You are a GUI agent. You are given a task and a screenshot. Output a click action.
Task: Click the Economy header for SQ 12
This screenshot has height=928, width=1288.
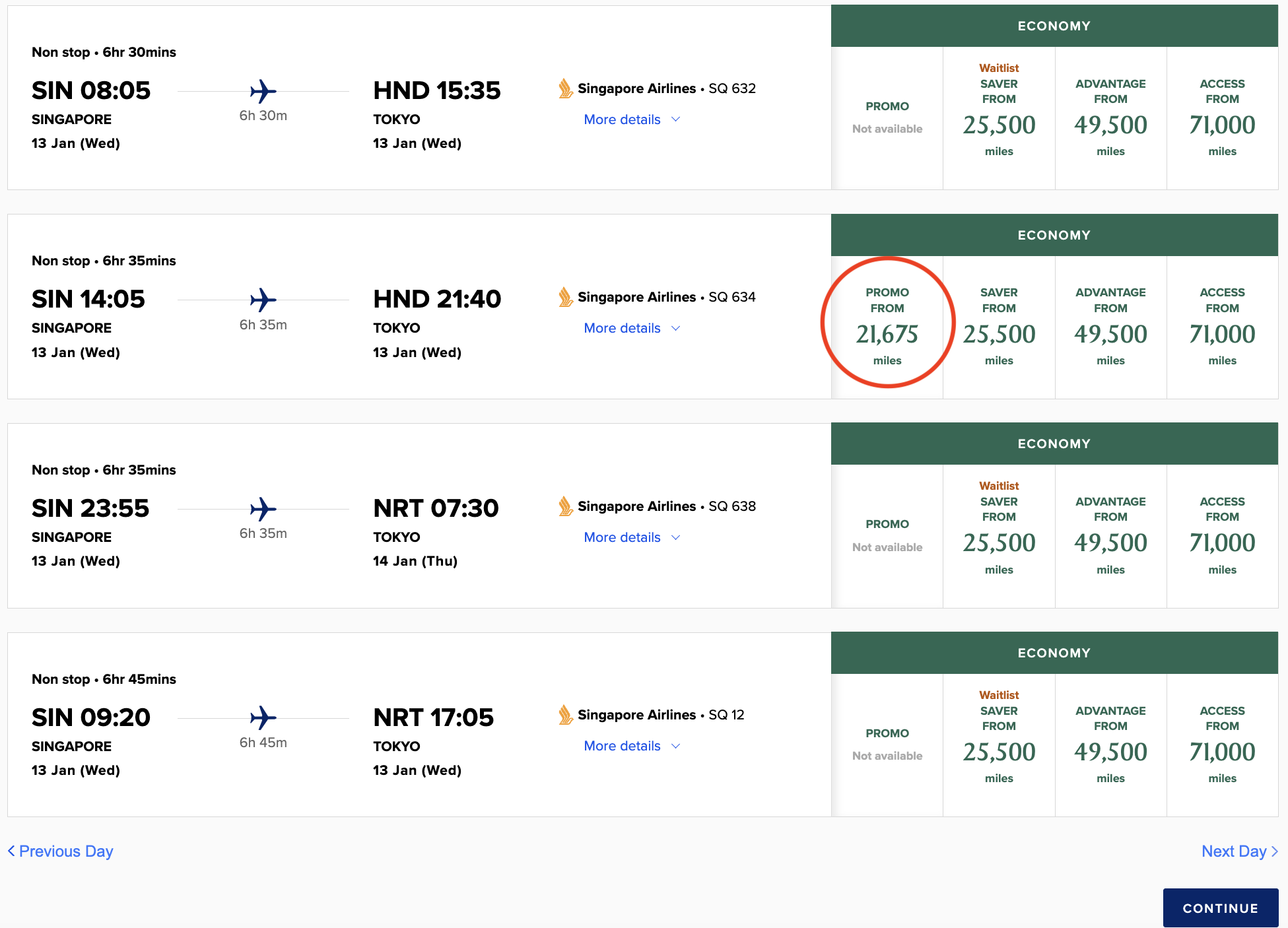(1054, 653)
